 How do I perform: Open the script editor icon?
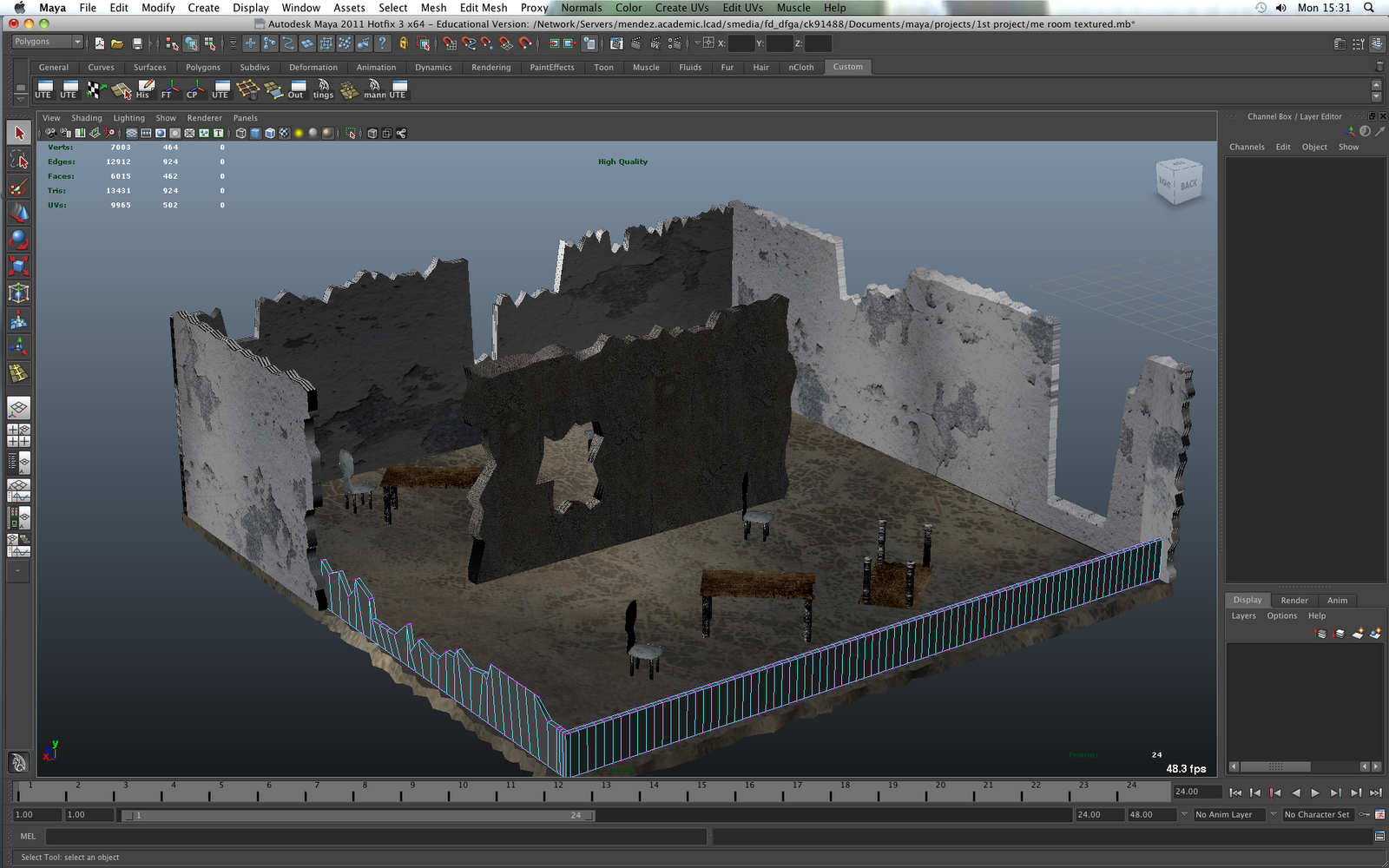click(x=1379, y=837)
